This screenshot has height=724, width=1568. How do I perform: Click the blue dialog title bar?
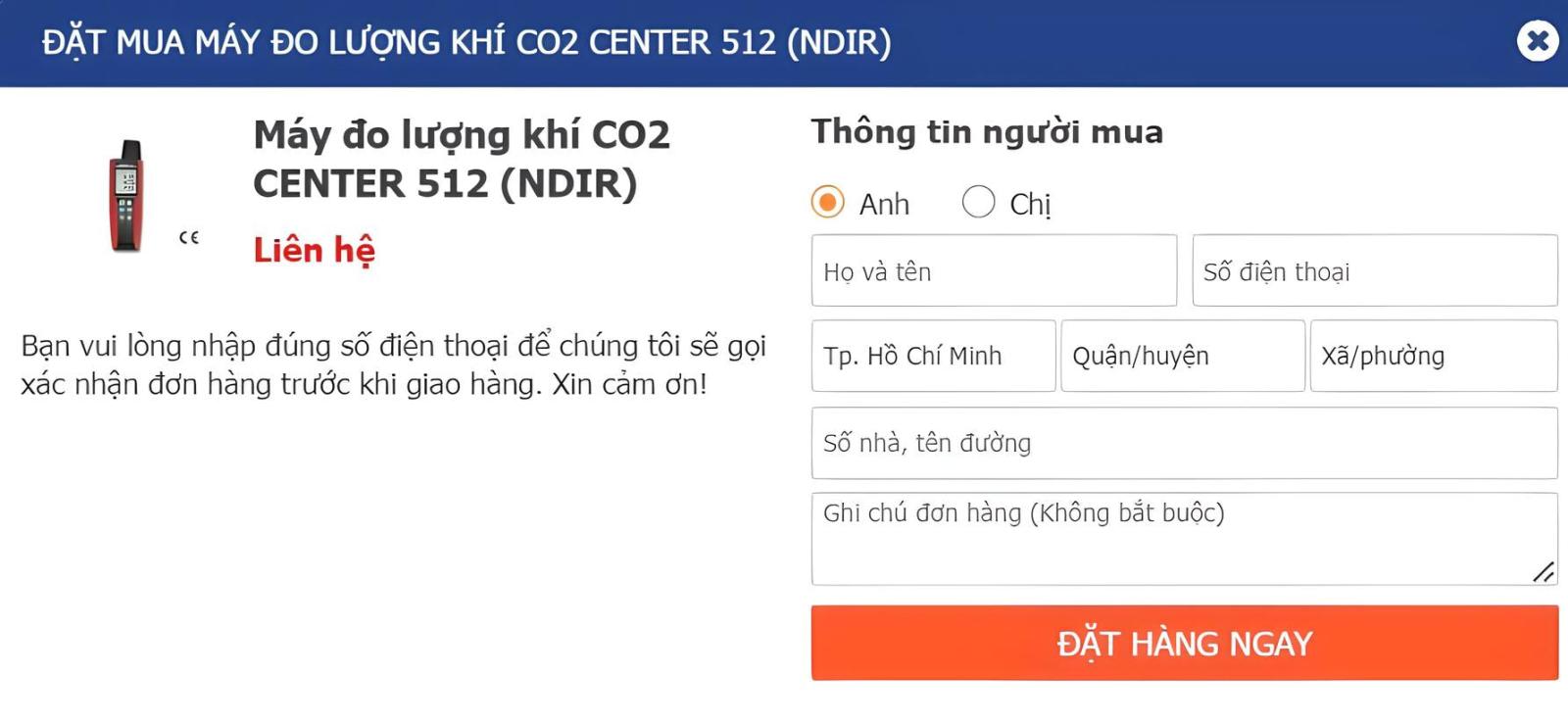pos(465,42)
